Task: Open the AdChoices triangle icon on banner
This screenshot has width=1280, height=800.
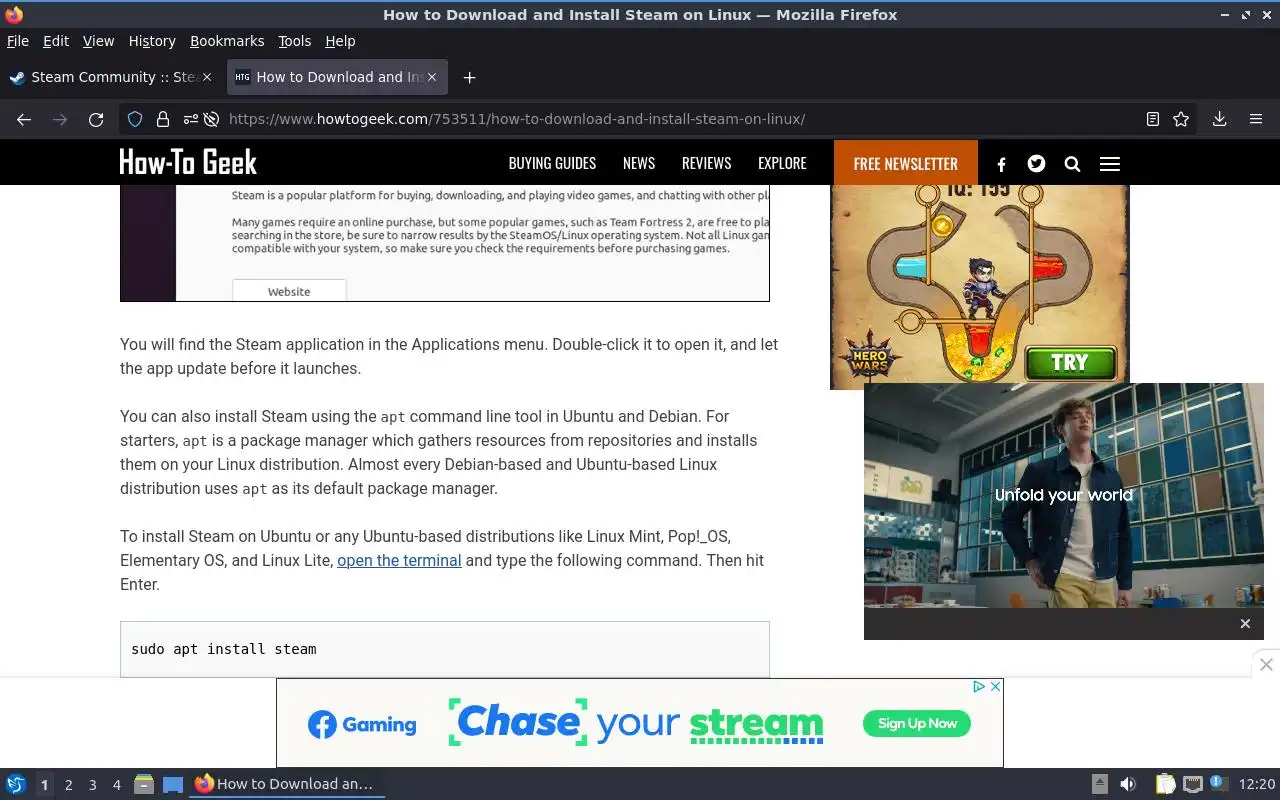Action: coord(979,687)
